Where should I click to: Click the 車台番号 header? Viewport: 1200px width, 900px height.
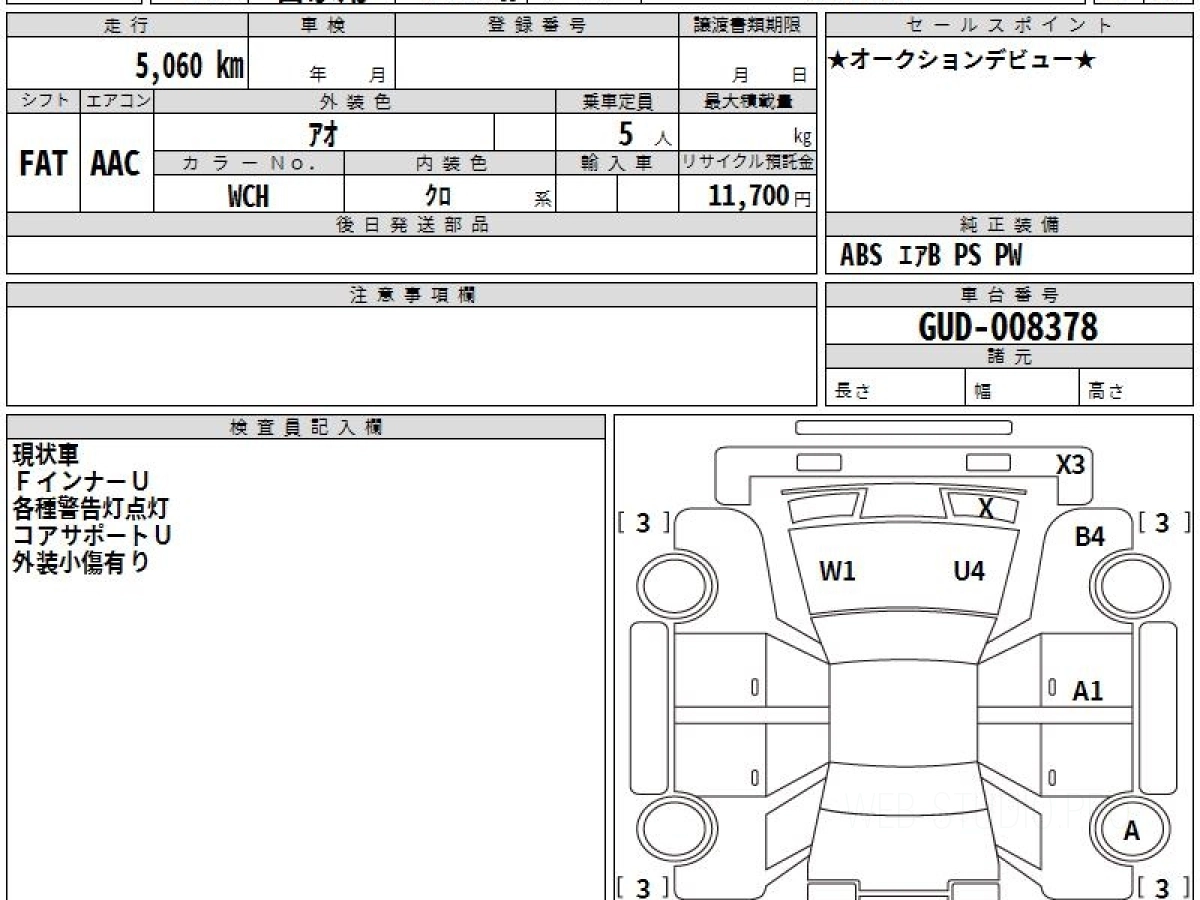pyautogui.click(x=1009, y=295)
